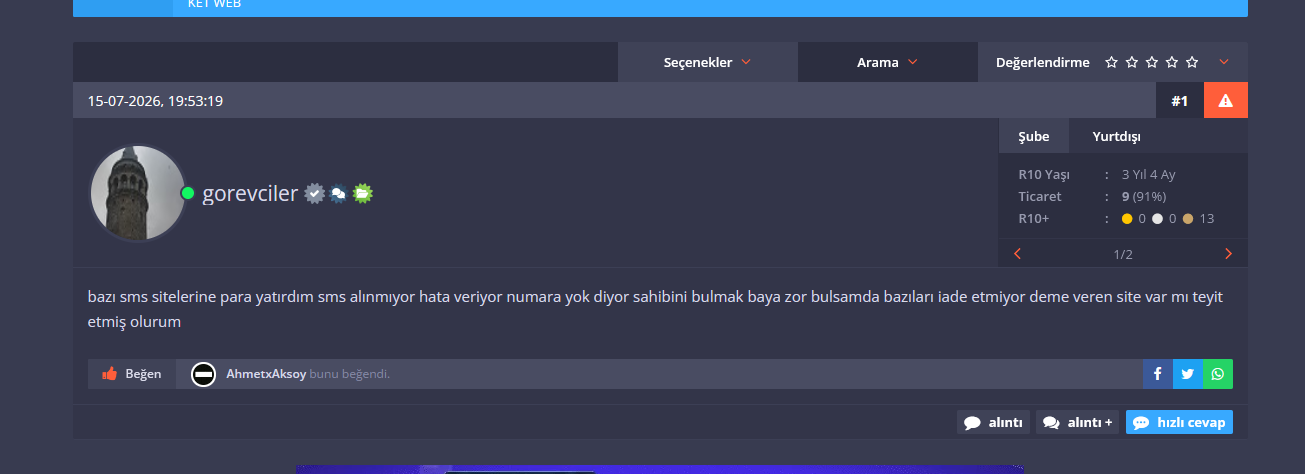Rate thread with the first star
This screenshot has height=474, width=1305.
pyautogui.click(x=1111, y=62)
